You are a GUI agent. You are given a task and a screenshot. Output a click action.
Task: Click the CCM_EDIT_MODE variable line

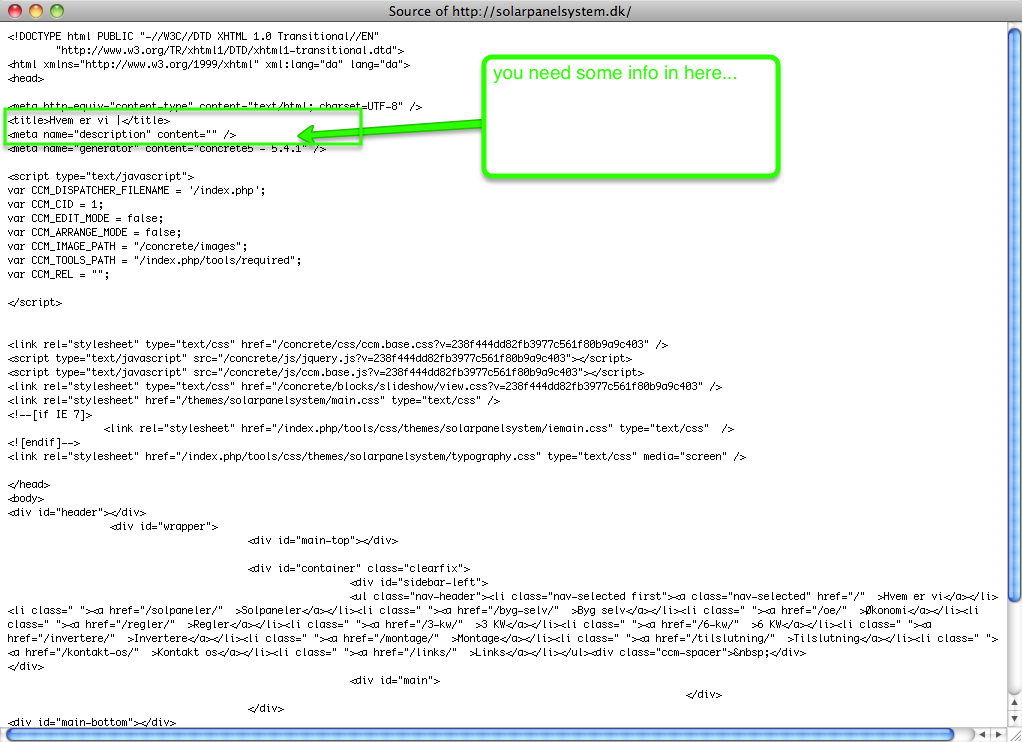click(85, 218)
